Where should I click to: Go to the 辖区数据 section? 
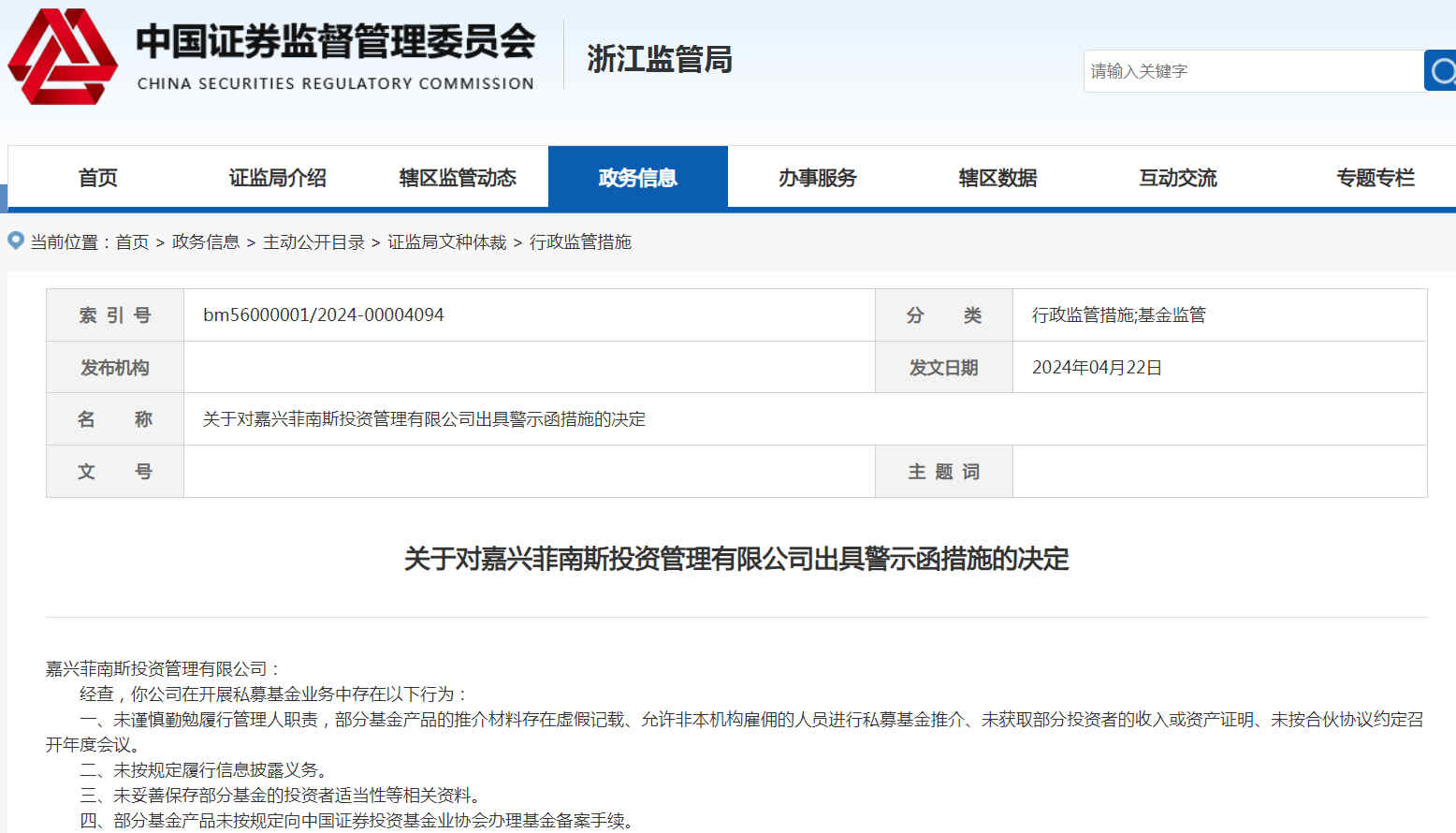tap(997, 178)
